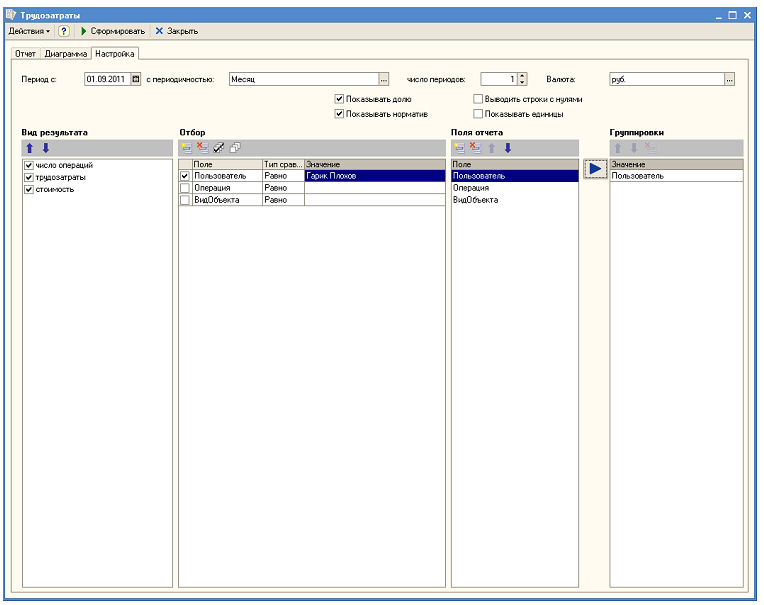Select the Настройка tab

point(115,54)
